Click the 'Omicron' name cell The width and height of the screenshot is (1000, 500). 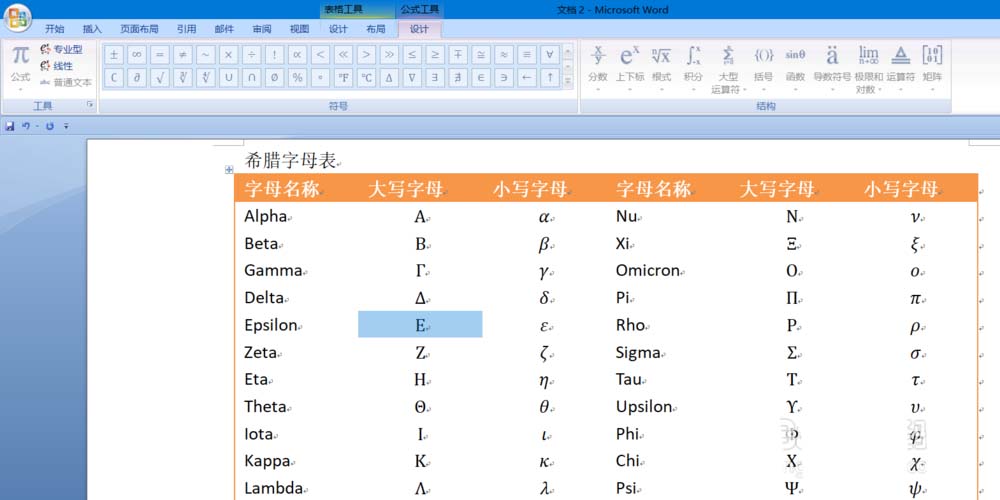[x=647, y=270]
